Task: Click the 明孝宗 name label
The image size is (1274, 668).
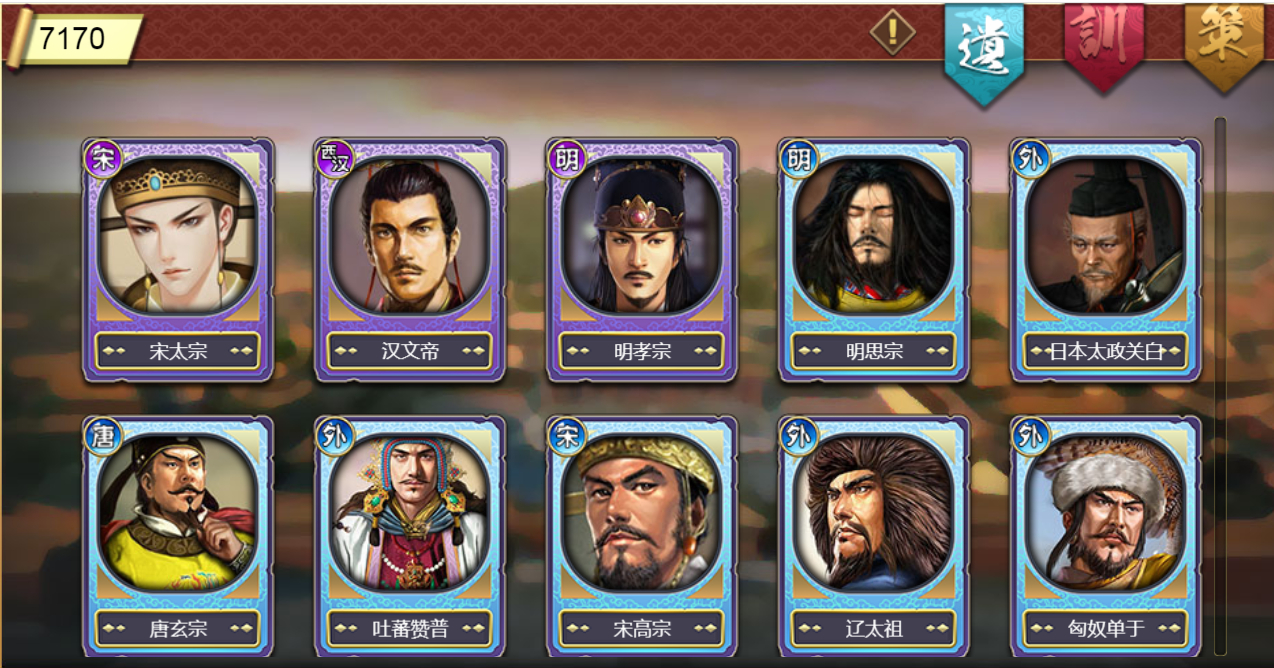Action: pos(642,351)
